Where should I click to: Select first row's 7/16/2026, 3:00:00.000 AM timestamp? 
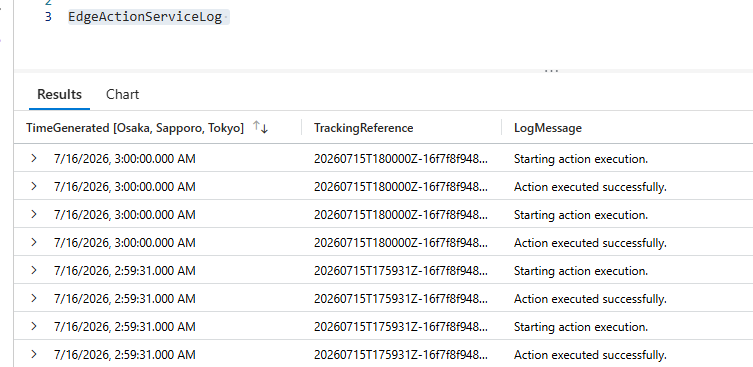point(125,159)
